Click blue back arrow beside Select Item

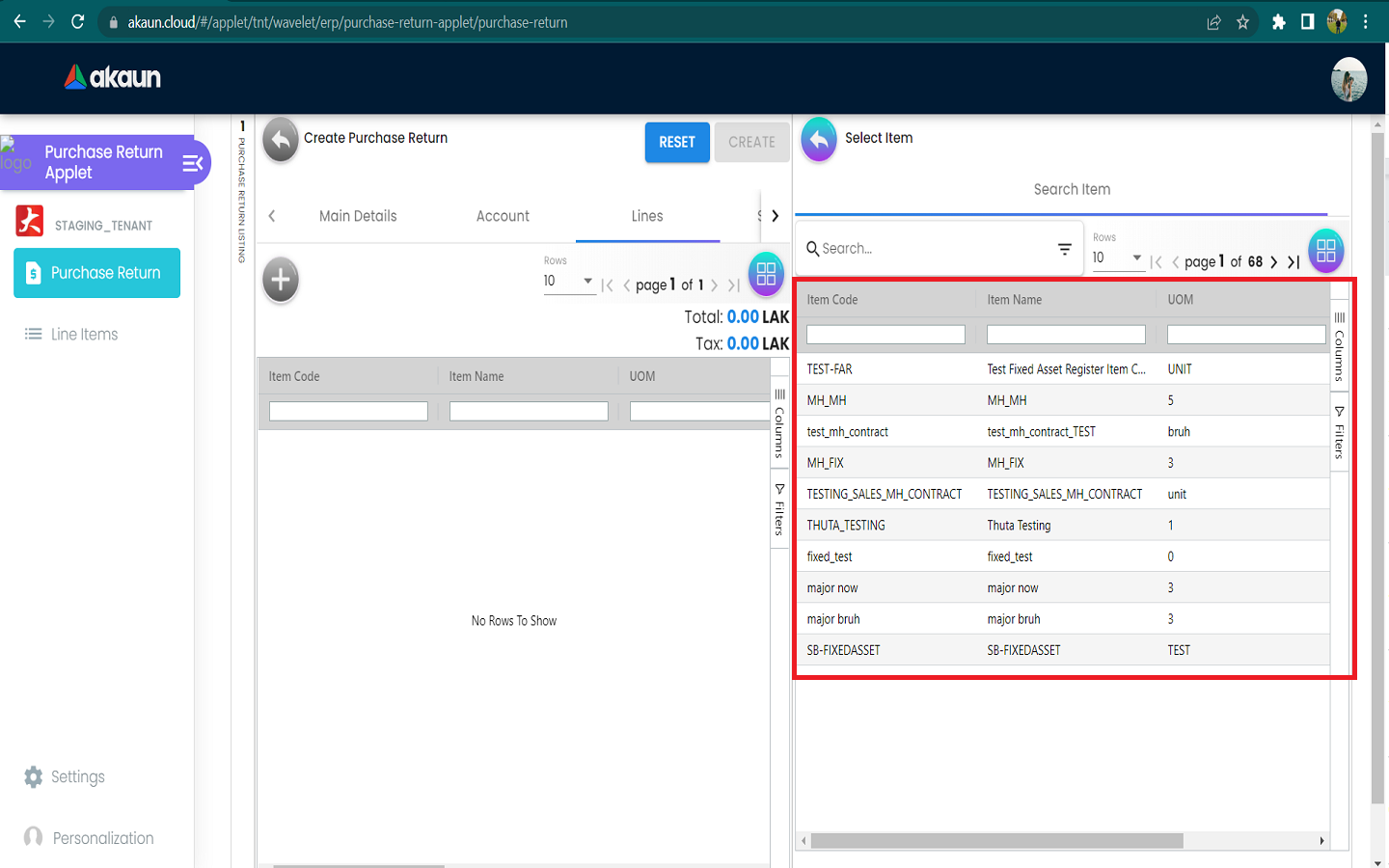point(819,141)
